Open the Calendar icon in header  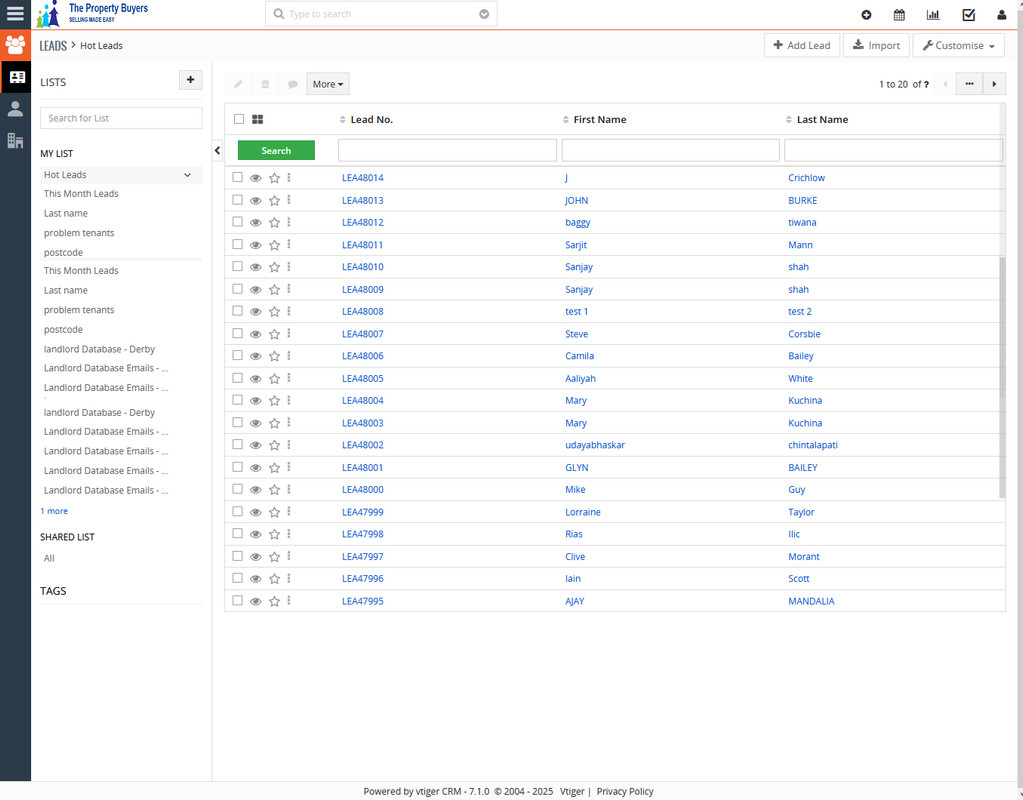tap(899, 15)
